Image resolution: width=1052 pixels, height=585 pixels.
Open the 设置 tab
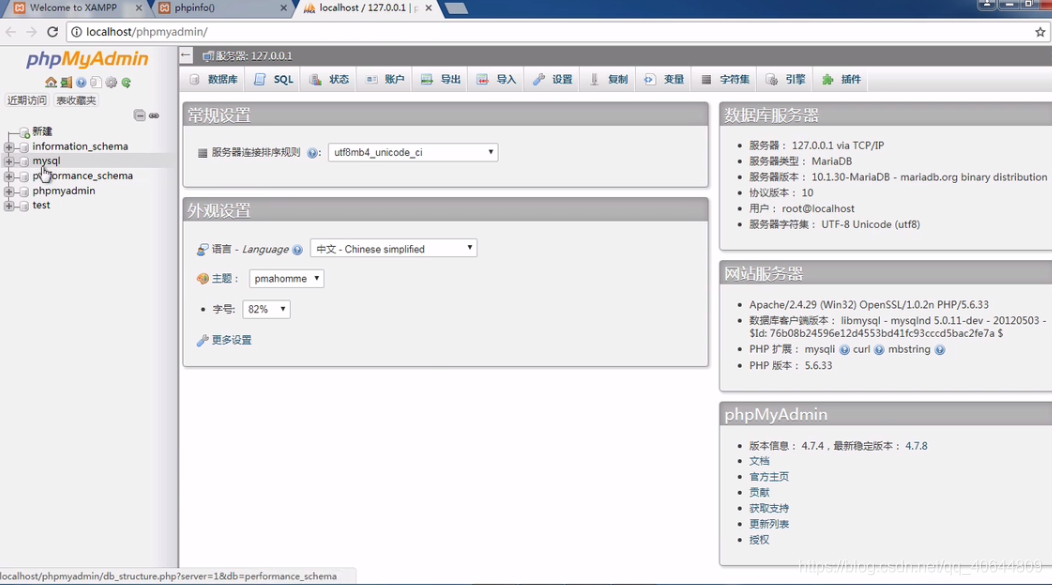pos(553,79)
